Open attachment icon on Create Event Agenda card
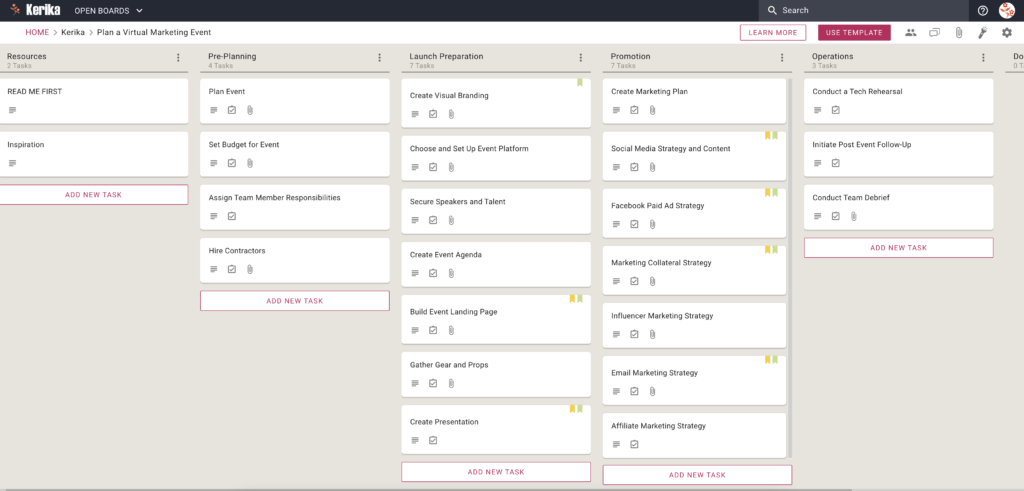Image resolution: width=1024 pixels, height=491 pixels. click(451, 273)
